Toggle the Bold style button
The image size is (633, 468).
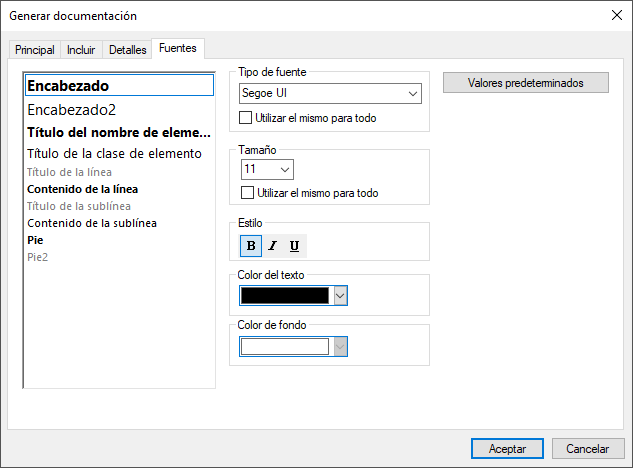point(250,246)
